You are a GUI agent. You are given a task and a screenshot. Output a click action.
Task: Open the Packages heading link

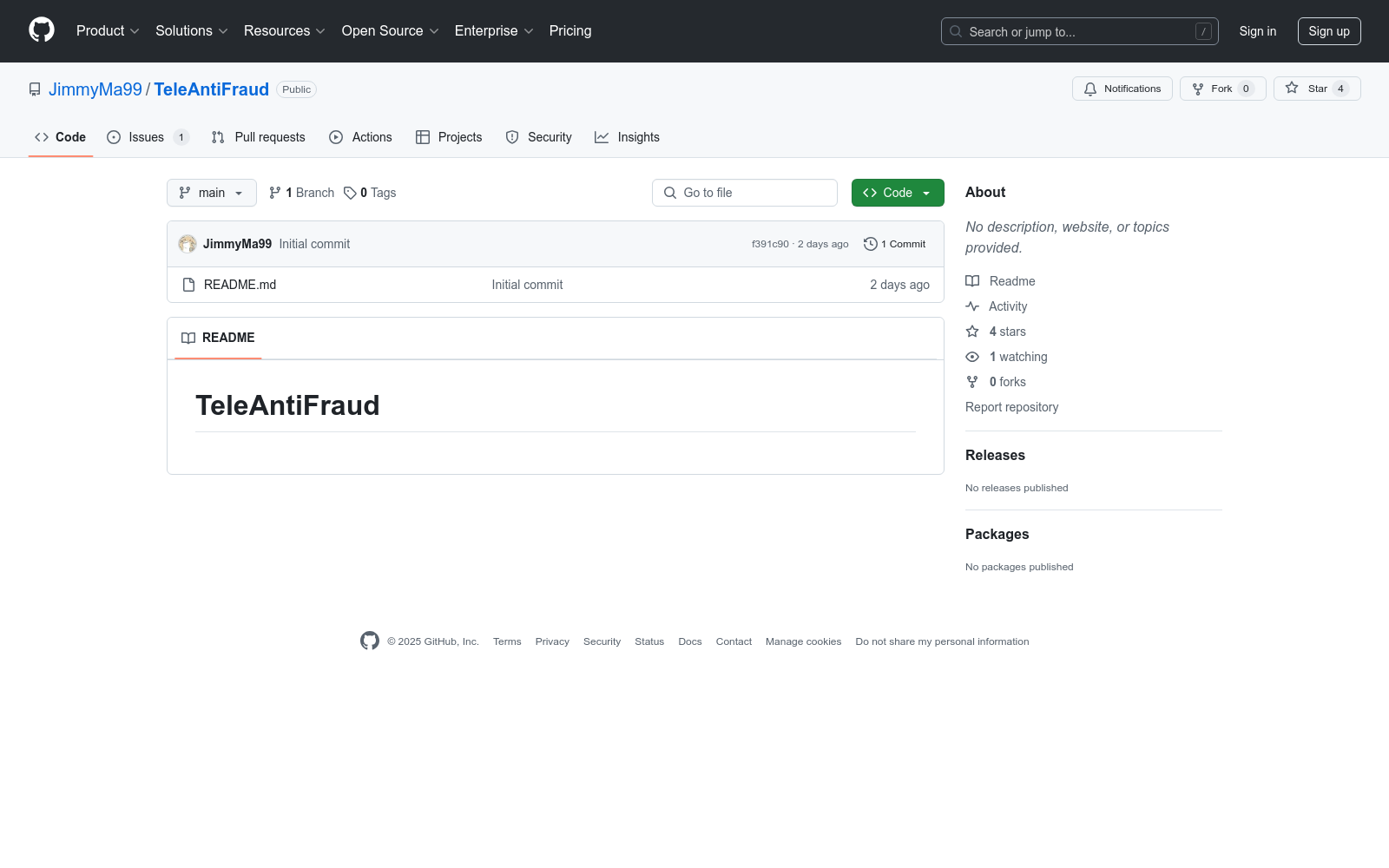coord(997,534)
